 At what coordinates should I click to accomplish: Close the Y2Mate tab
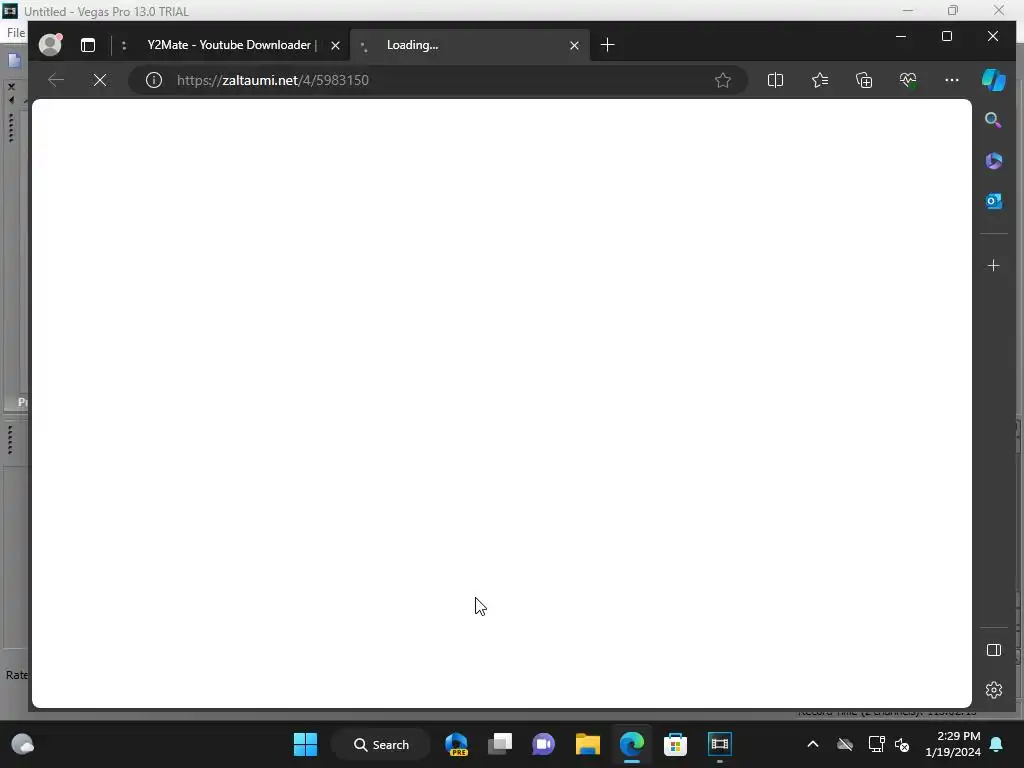point(335,45)
